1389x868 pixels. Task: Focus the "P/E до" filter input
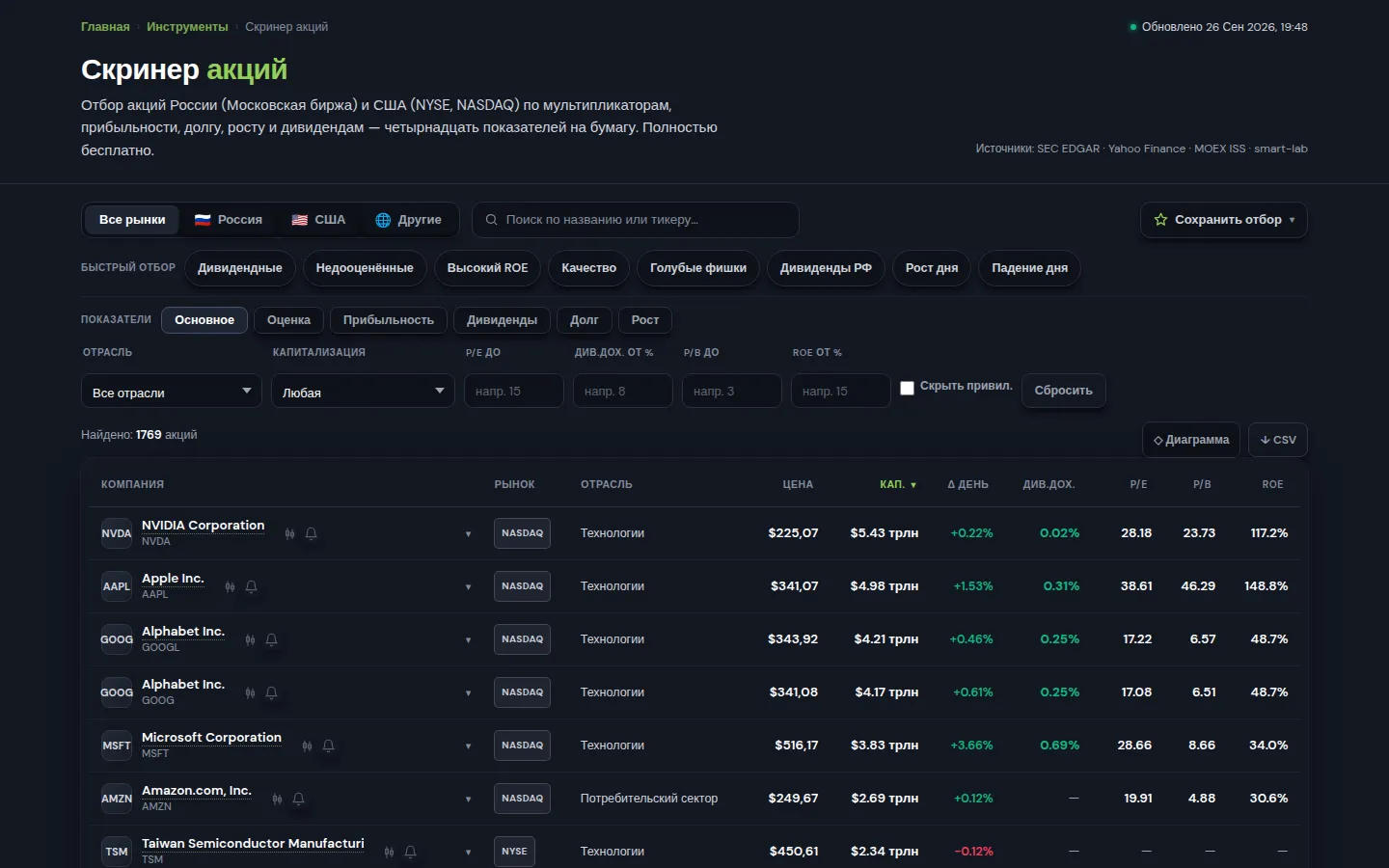514,391
